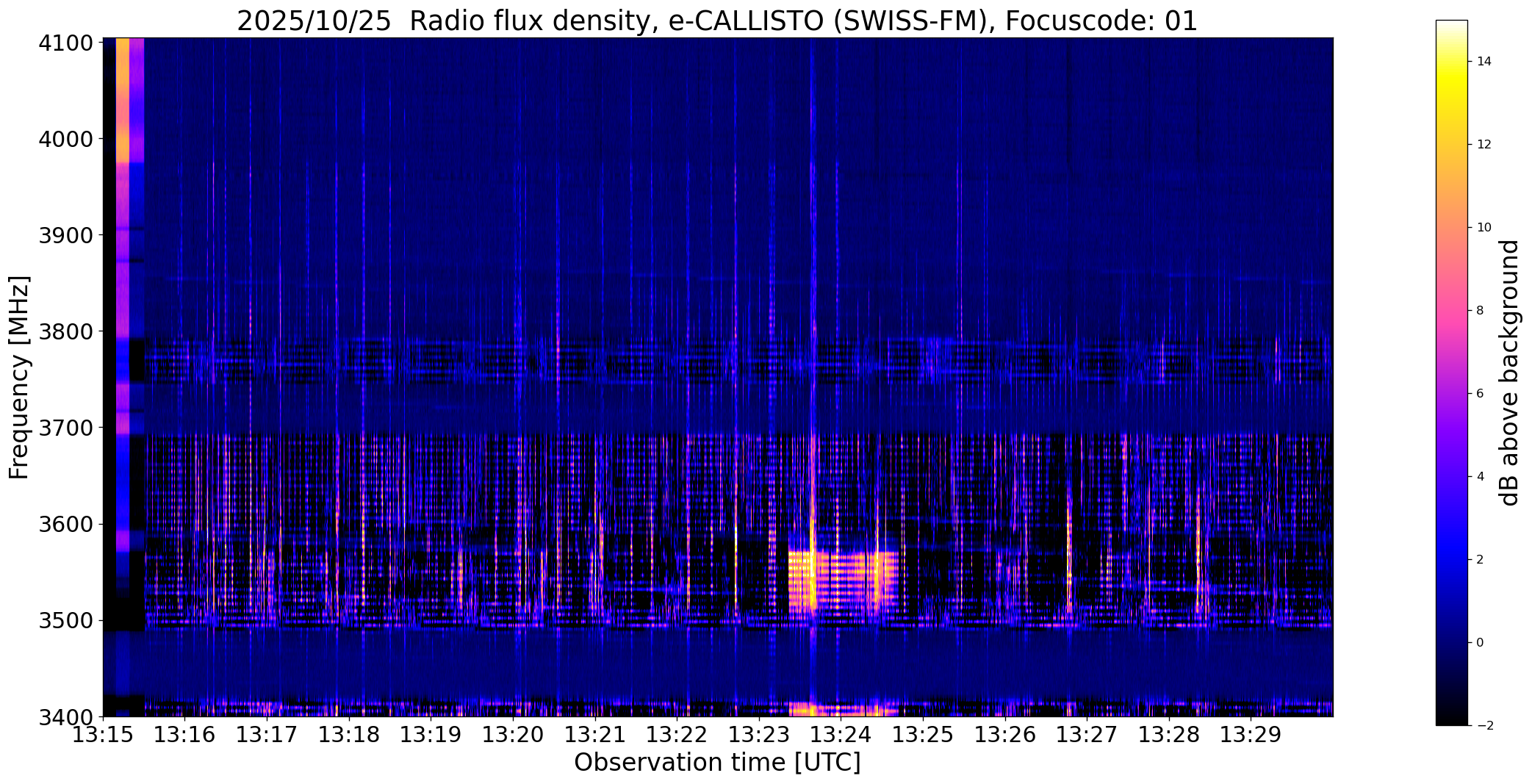1532x784 pixels.
Task: Click the 13:28 time tick label
Action: pos(1169,735)
